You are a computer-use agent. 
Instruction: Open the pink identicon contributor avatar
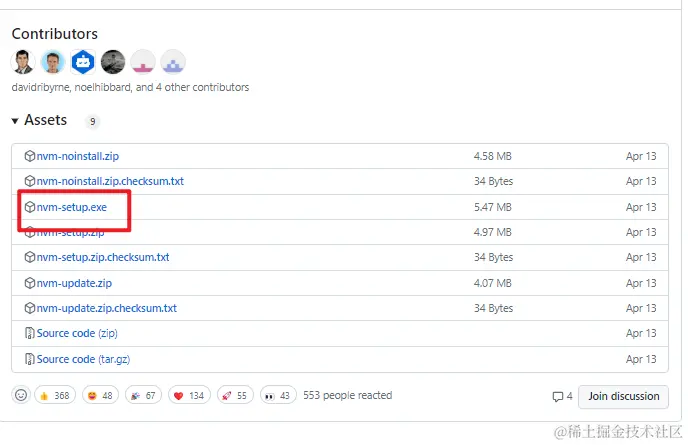click(143, 62)
